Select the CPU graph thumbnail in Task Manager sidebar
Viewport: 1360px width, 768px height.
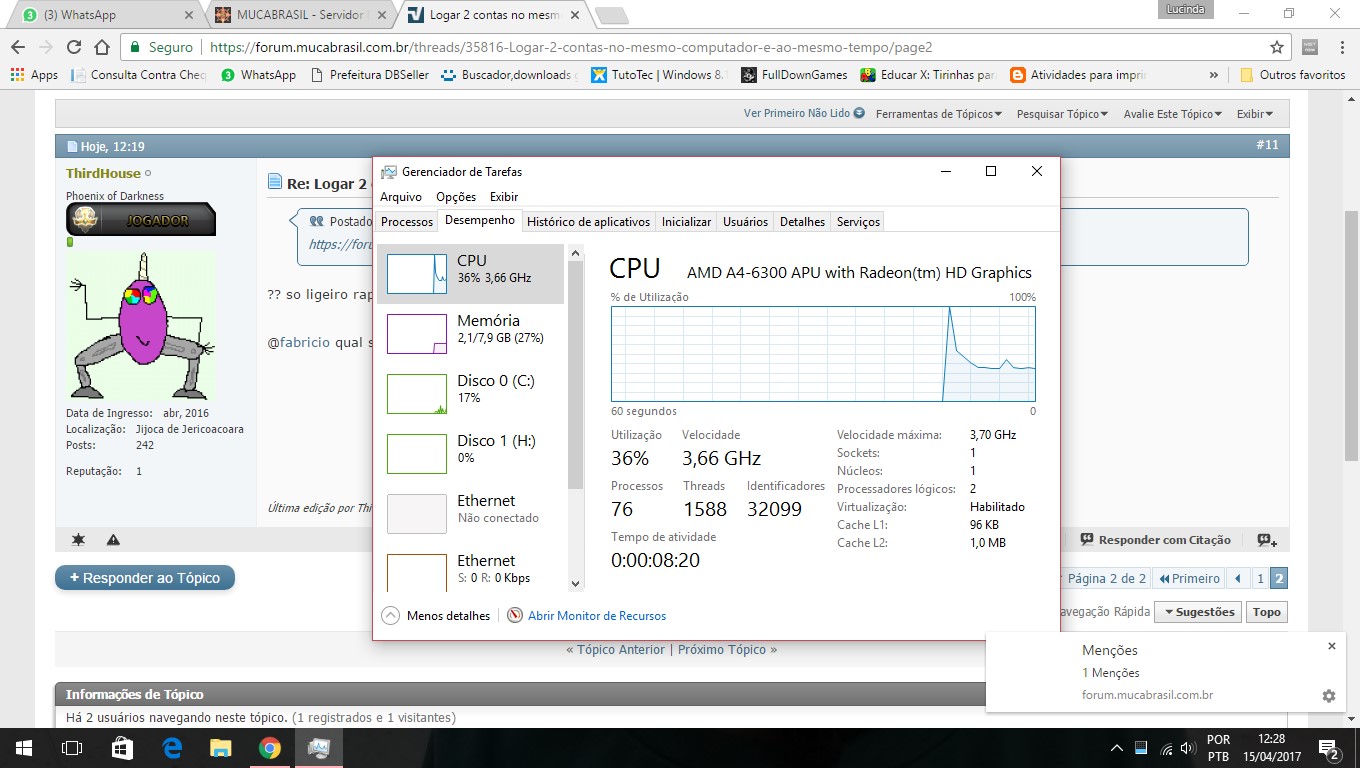417,274
